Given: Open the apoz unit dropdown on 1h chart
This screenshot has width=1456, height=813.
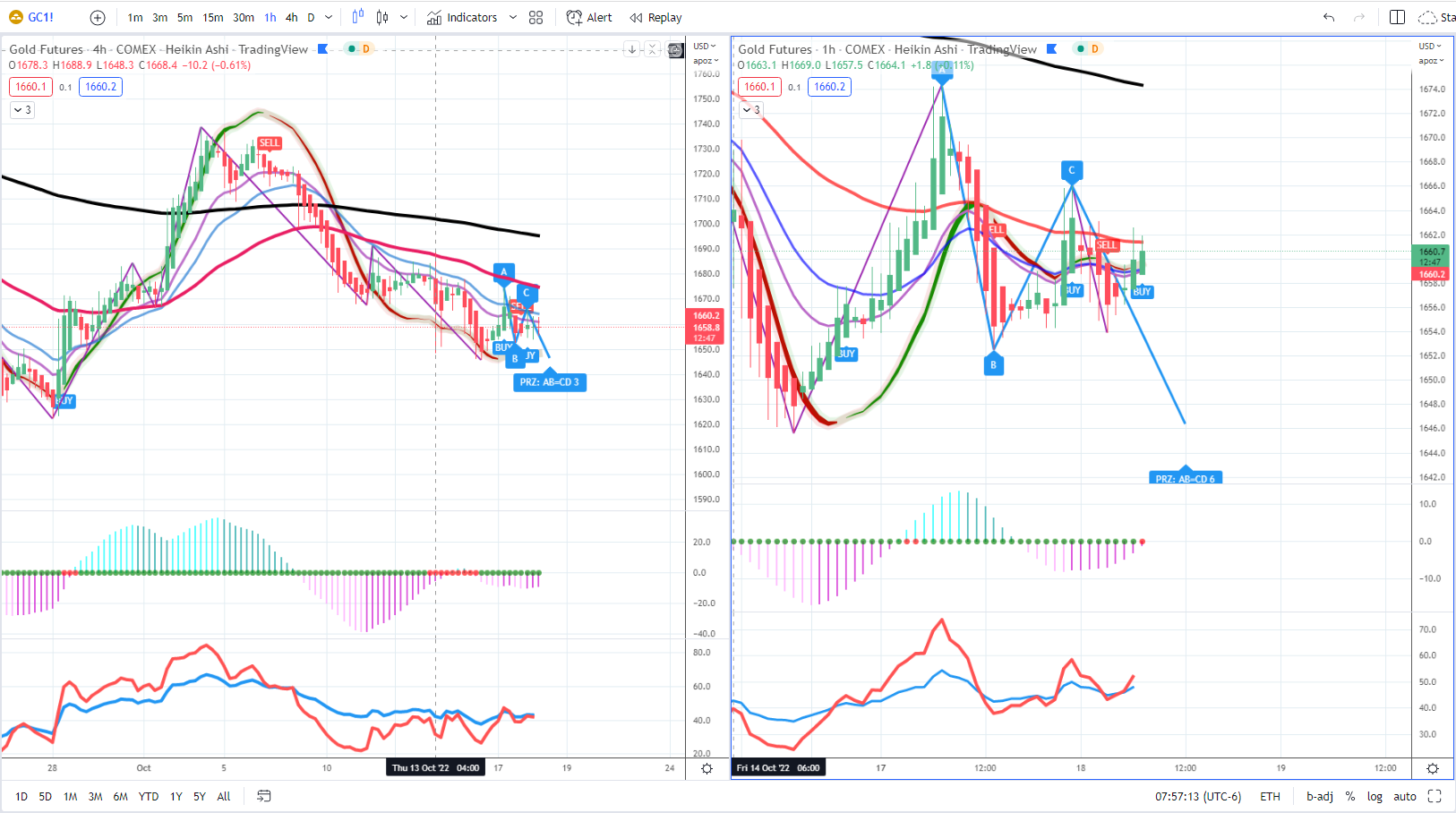Looking at the screenshot, I should [1431, 61].
